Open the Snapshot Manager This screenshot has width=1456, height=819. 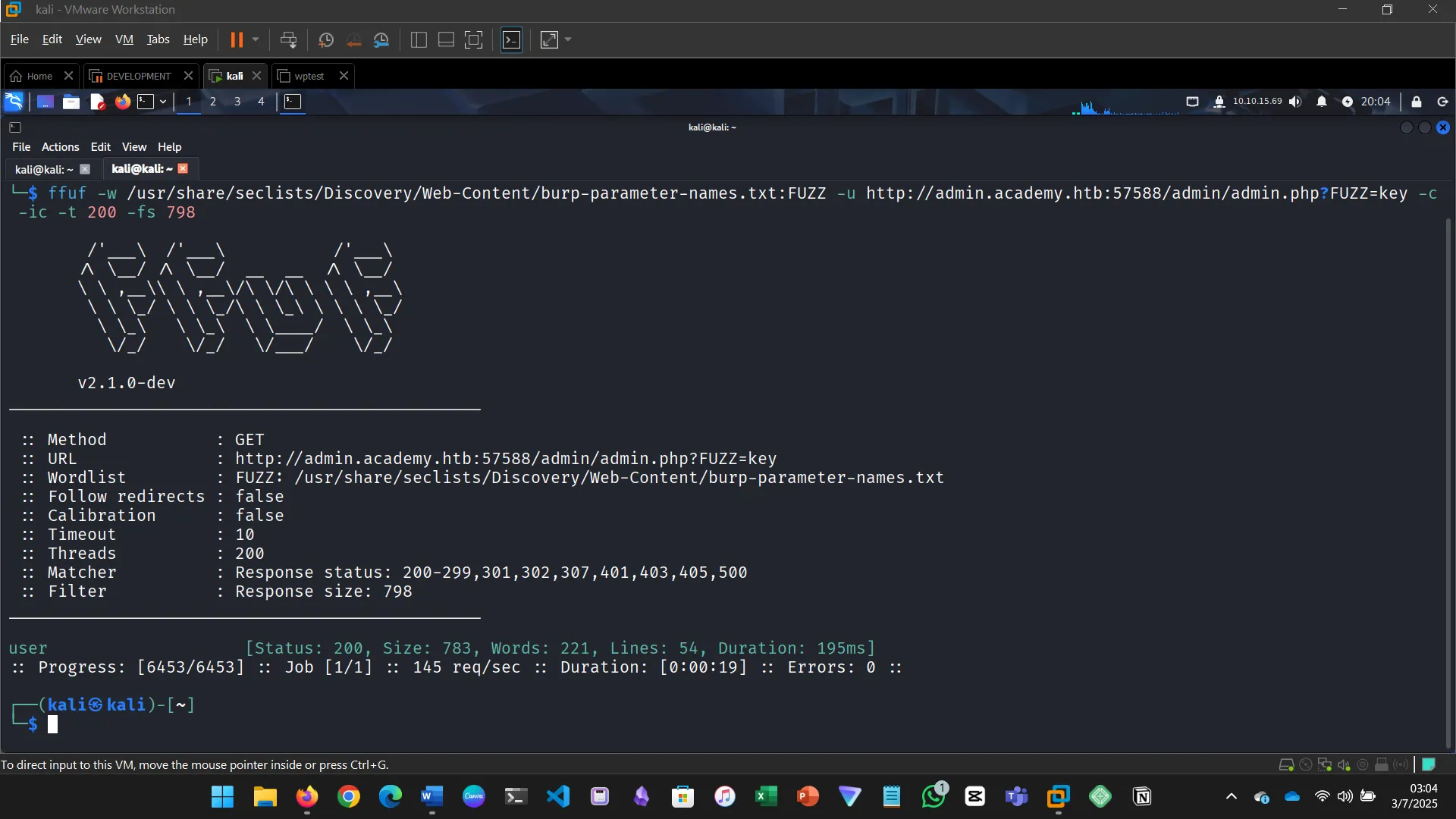381,39
